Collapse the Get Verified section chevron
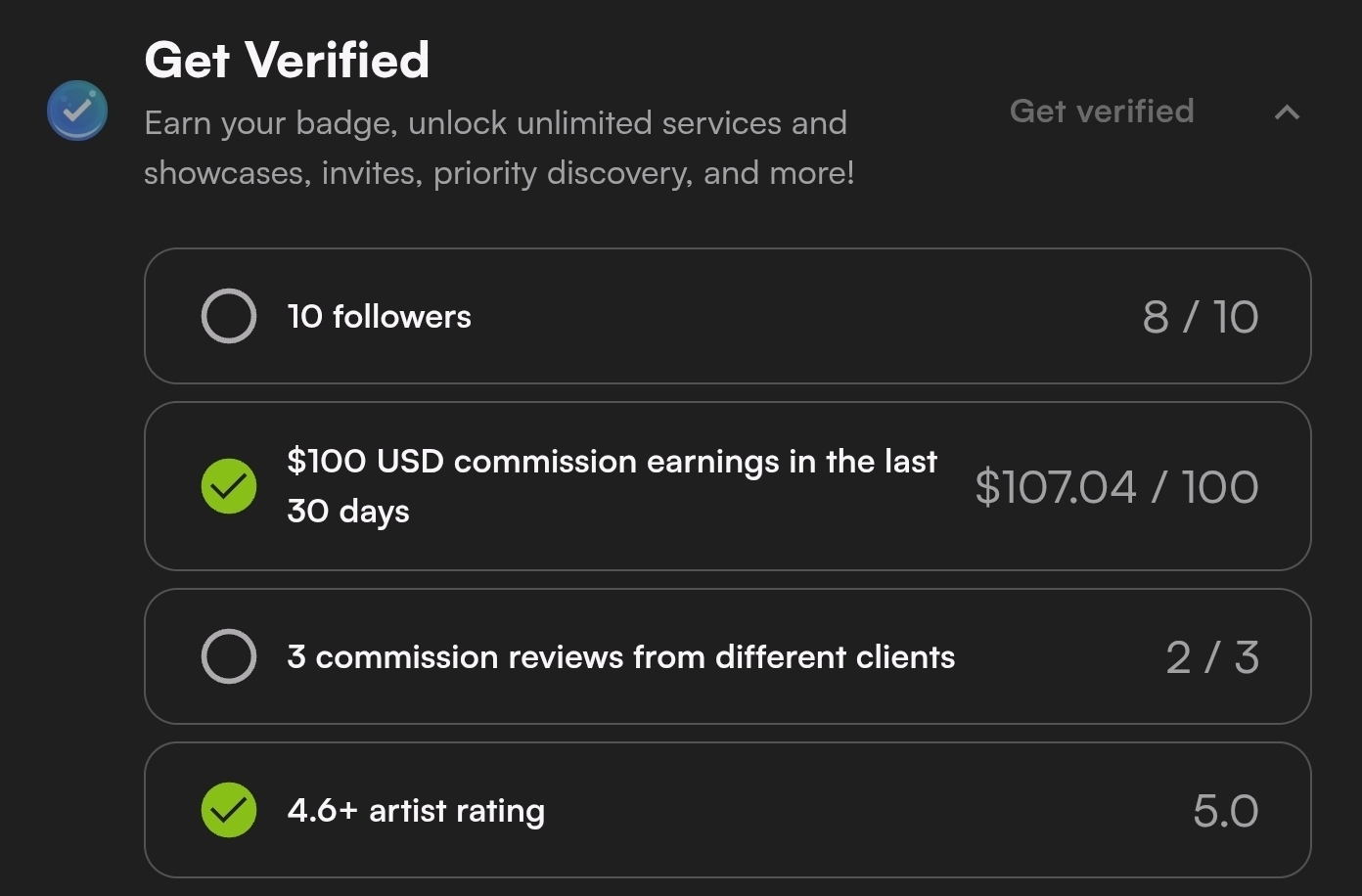The height and width of the screenshot is (896, 1362). (1287, 112)
